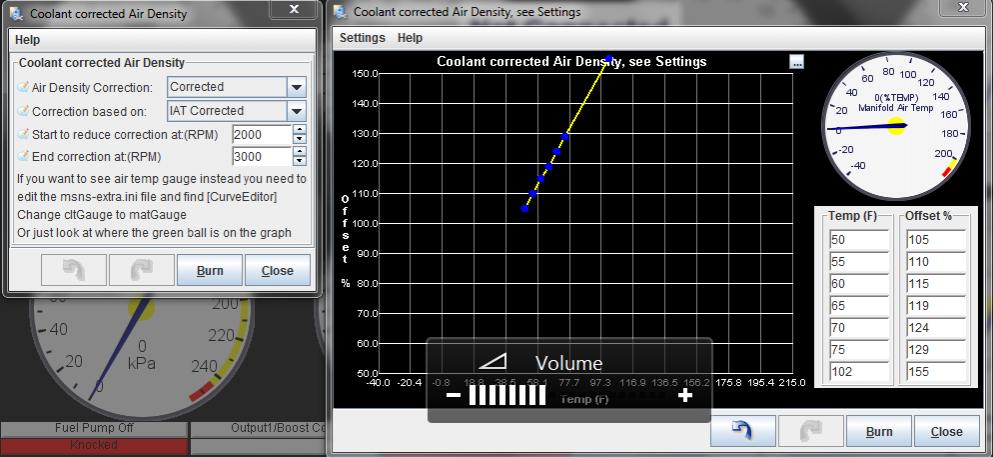Click the Volume level bars

click(x=506, y=395)
